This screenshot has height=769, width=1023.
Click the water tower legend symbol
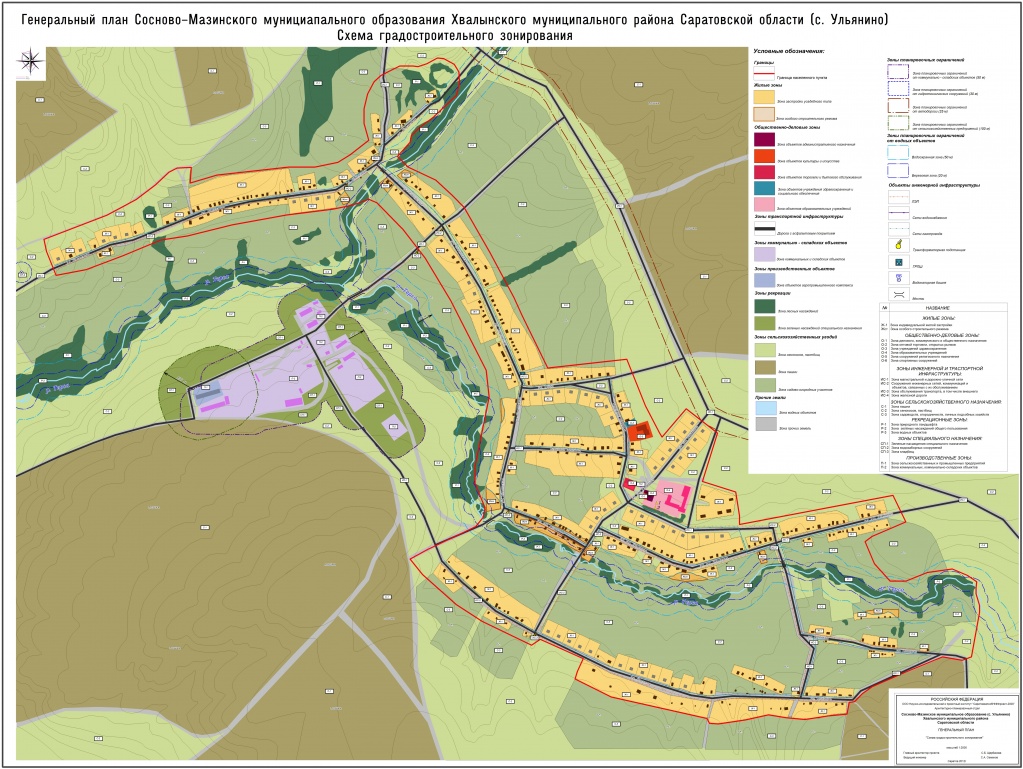(899, 279)
